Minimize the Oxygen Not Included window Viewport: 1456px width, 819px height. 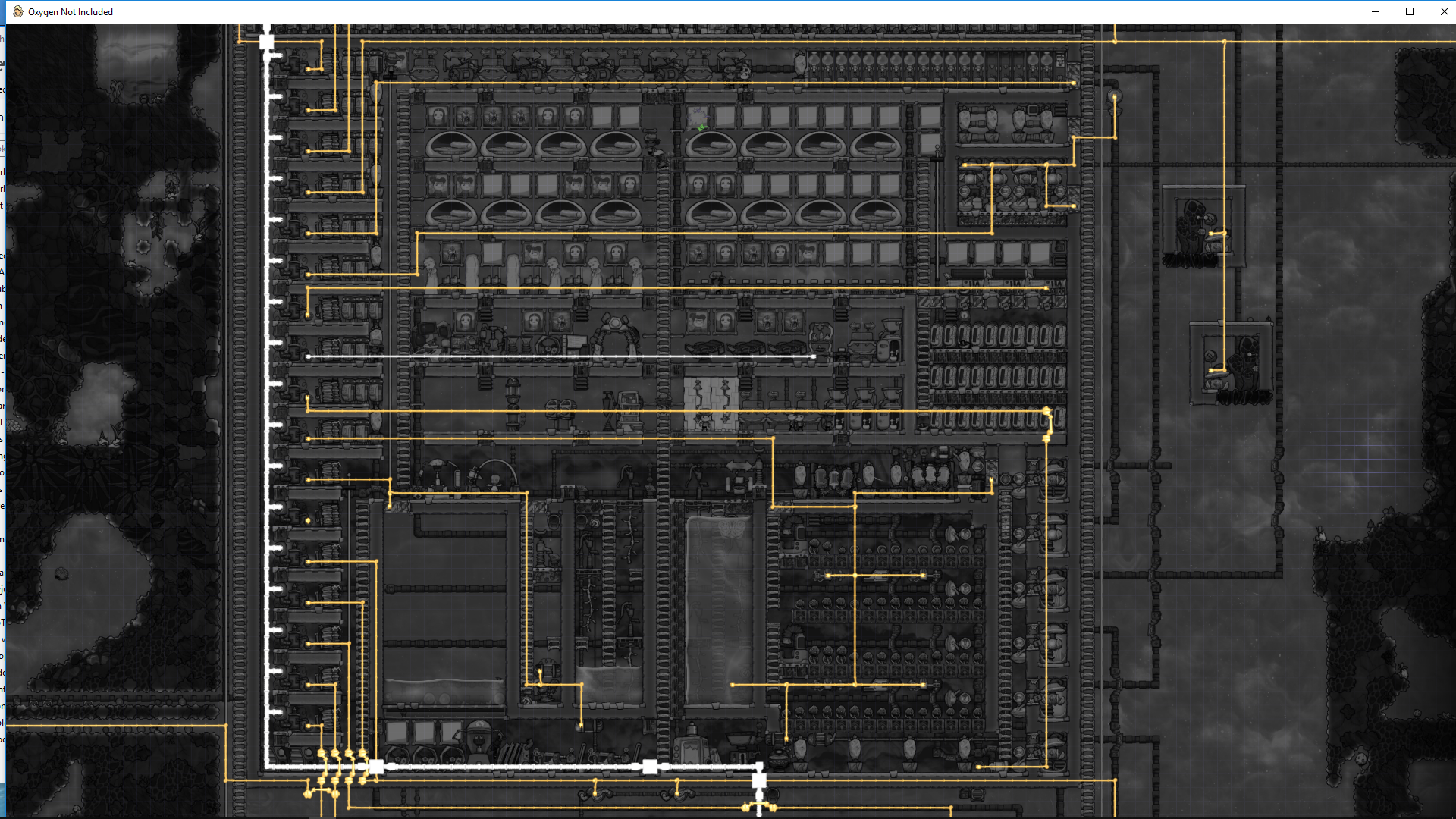[x=1375, y=11]
